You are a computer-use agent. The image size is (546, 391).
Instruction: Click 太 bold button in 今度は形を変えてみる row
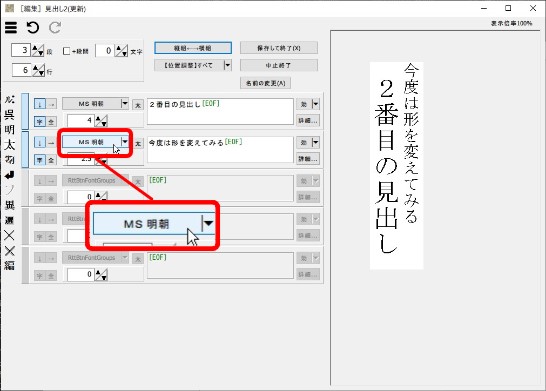coord(138,143)
